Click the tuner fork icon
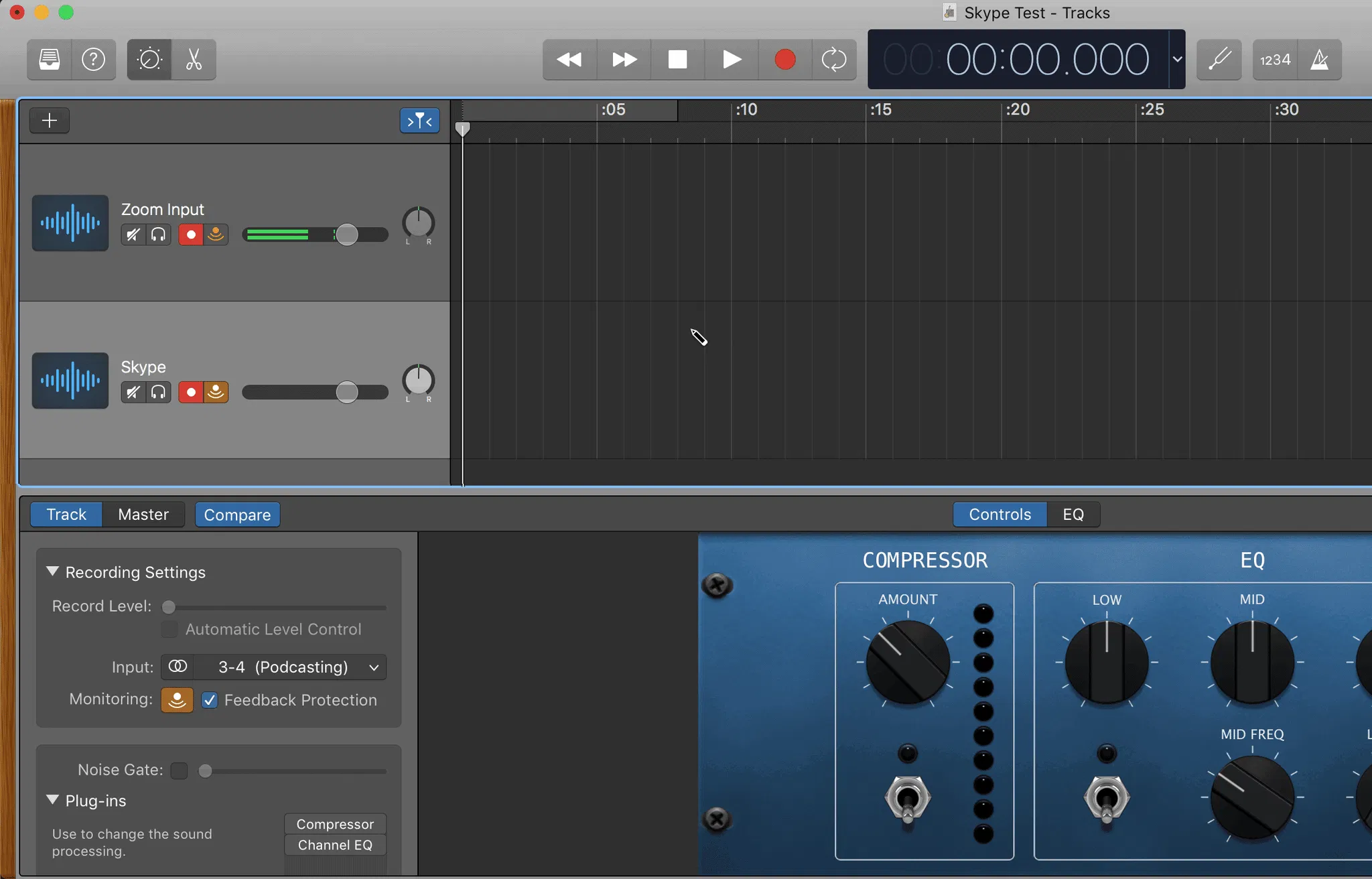1372x879 pixels. click(1219, 60)
